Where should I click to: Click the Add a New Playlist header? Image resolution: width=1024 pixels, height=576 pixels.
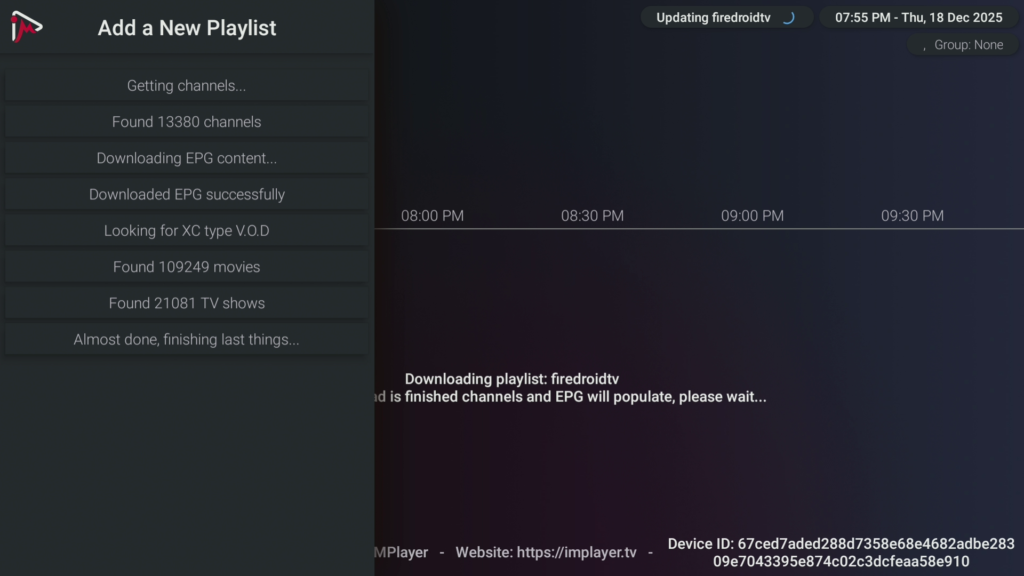click(187, 28)
